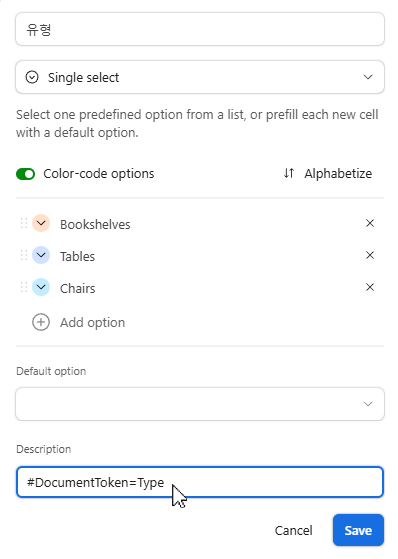Click the drag handle beside Chairs

[x=24, y=287]
